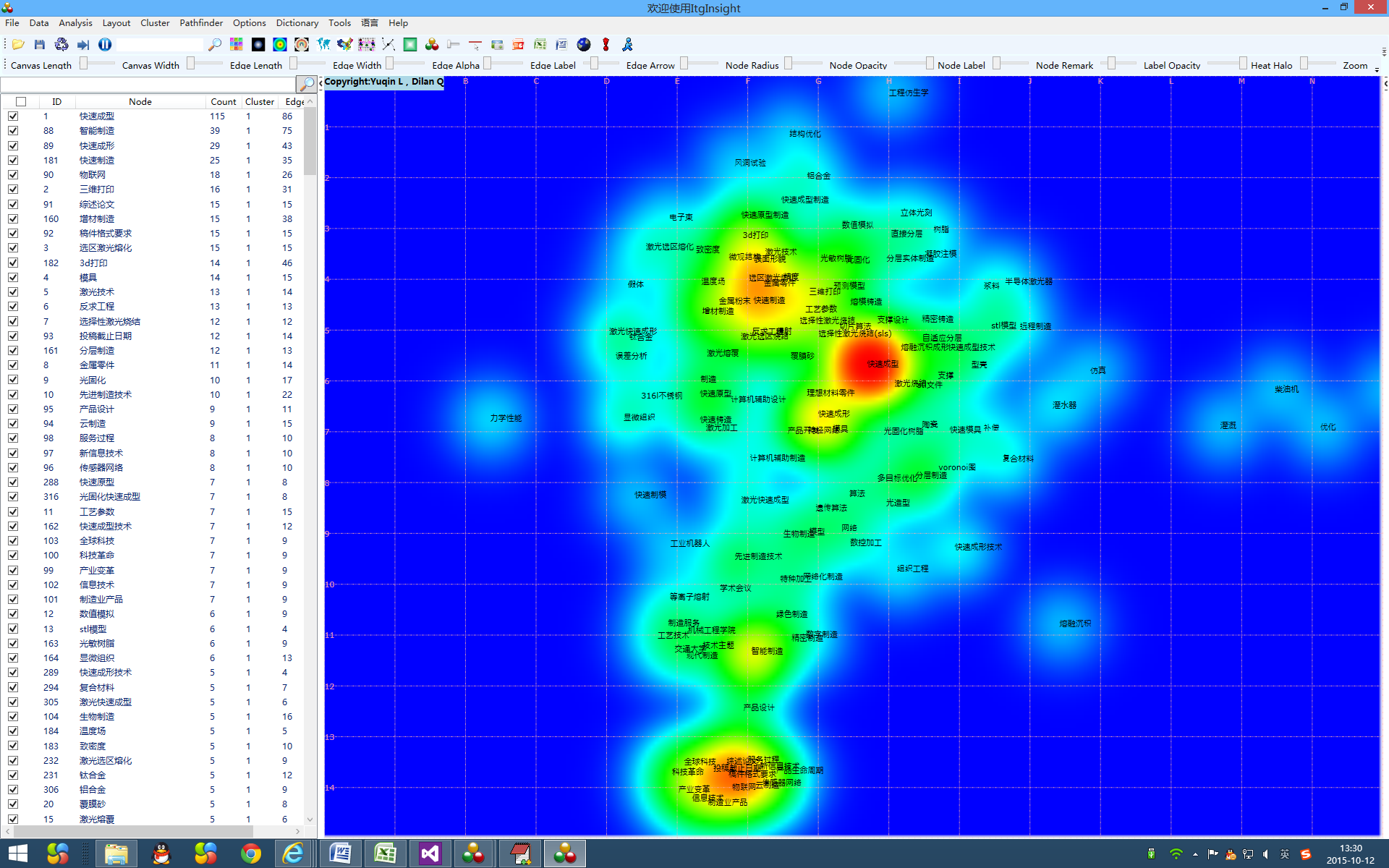Screen dimensions: 1389x868
Task: Click the node filter text field above table
Action: [x=148, y=84]
